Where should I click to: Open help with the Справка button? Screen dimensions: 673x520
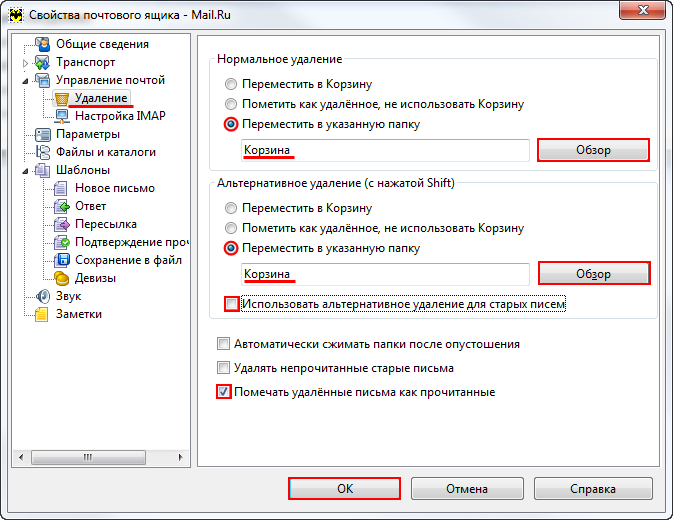click(x=593, y=489)
